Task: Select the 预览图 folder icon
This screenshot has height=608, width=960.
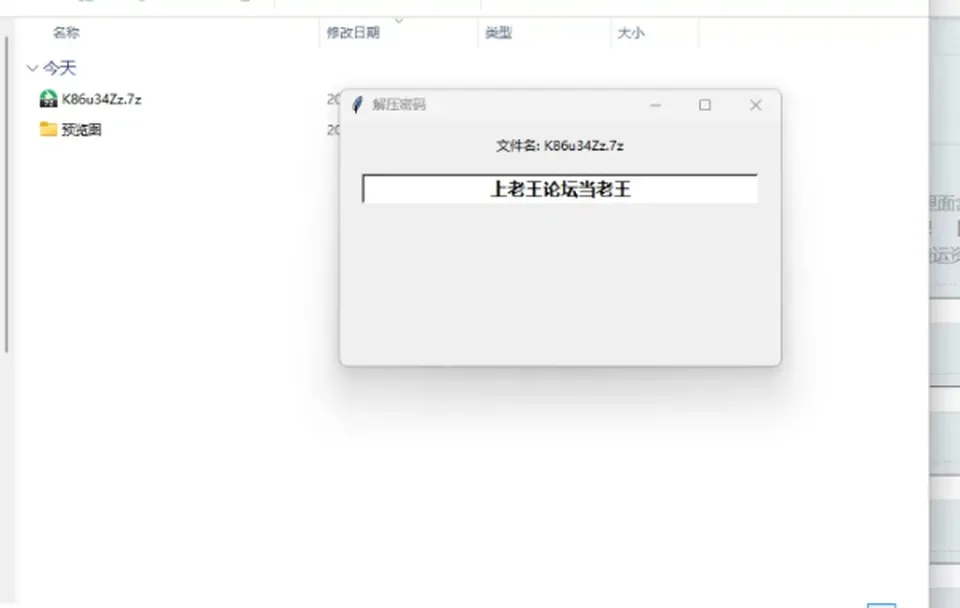Action: (48, 129)
